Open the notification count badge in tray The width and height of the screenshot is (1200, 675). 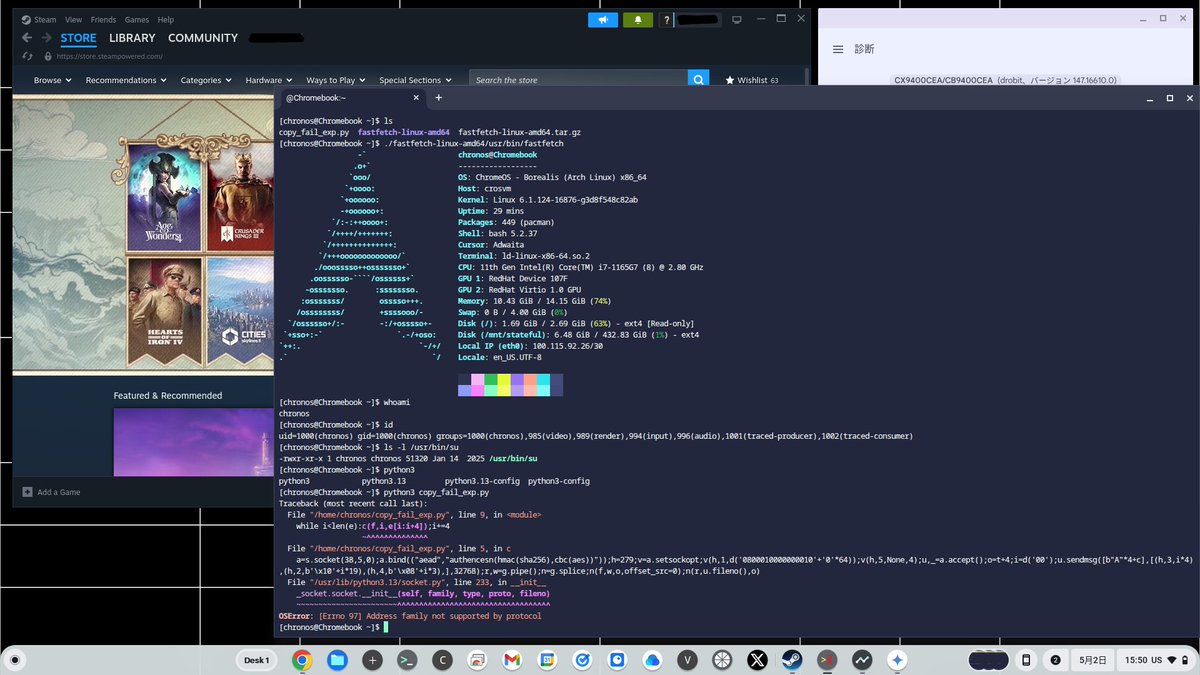click(x=1055, y=660)
